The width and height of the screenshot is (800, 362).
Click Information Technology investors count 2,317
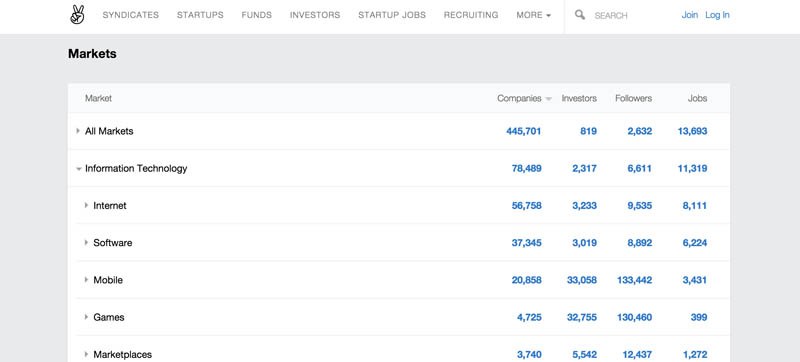point(585,168)
